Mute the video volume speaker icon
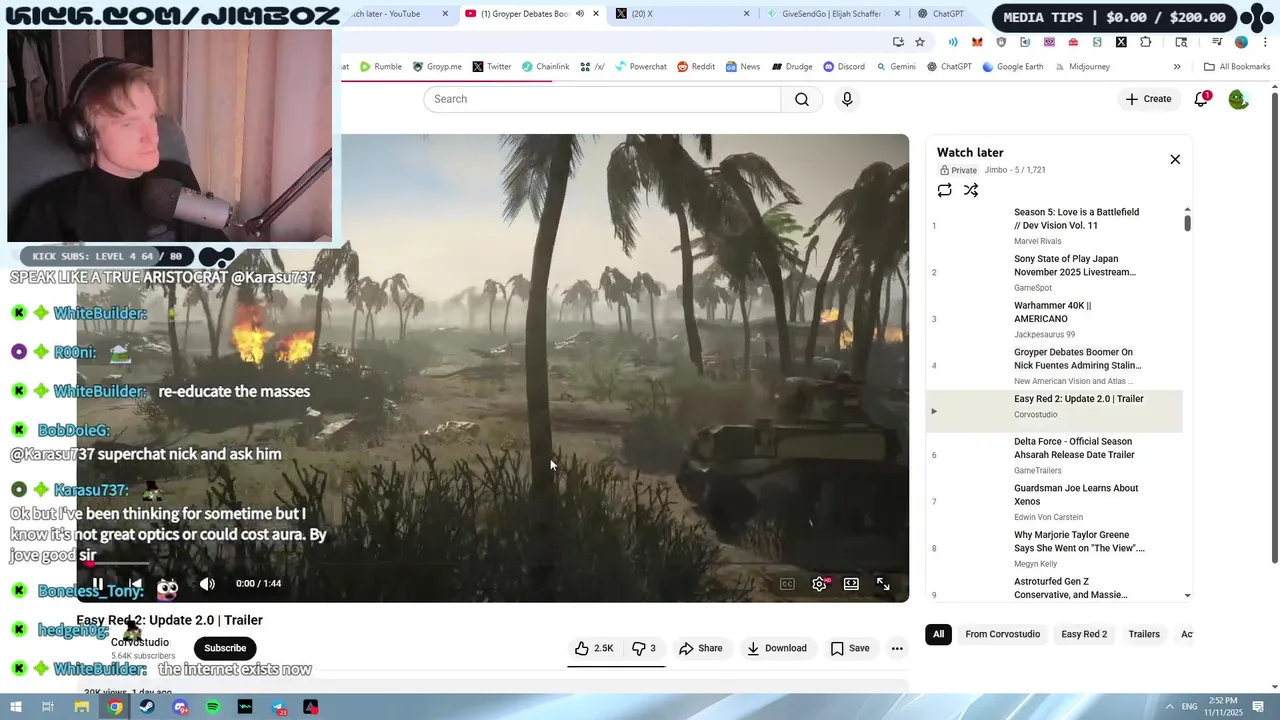Viewport: 1280px width, 720px height. pyautogui.click(x=207, y=584)
